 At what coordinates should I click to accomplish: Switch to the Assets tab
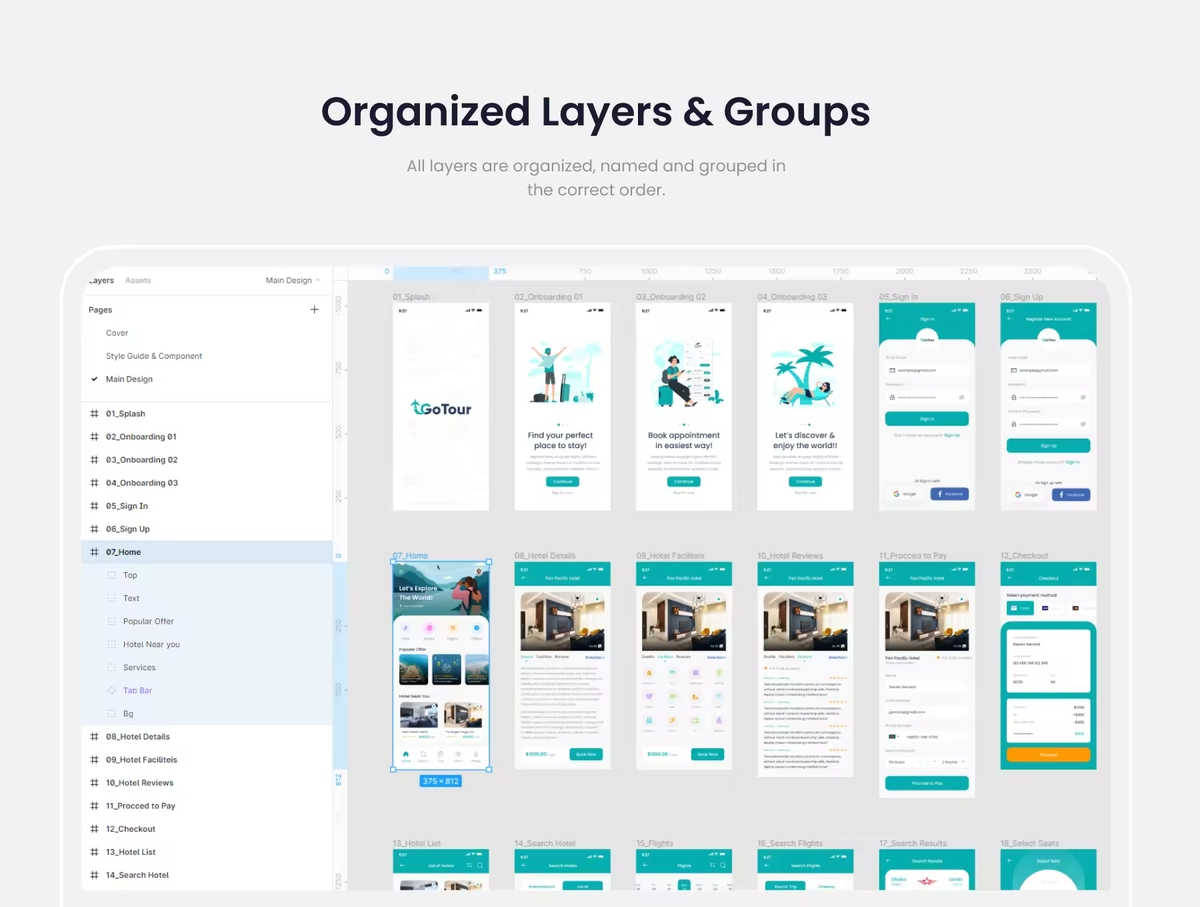(138, 281)
